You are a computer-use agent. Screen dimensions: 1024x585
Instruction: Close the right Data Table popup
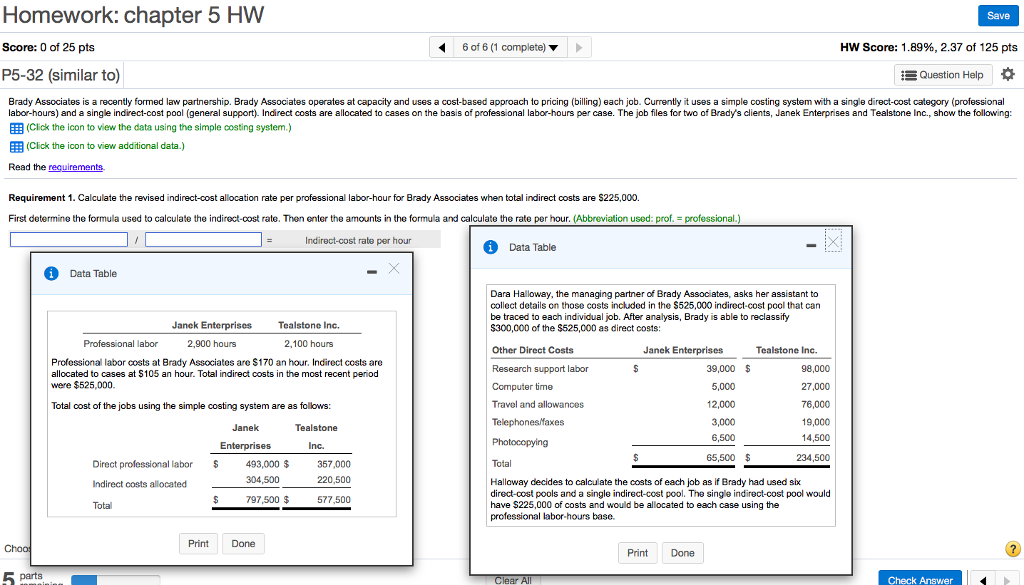pos(834,243)
